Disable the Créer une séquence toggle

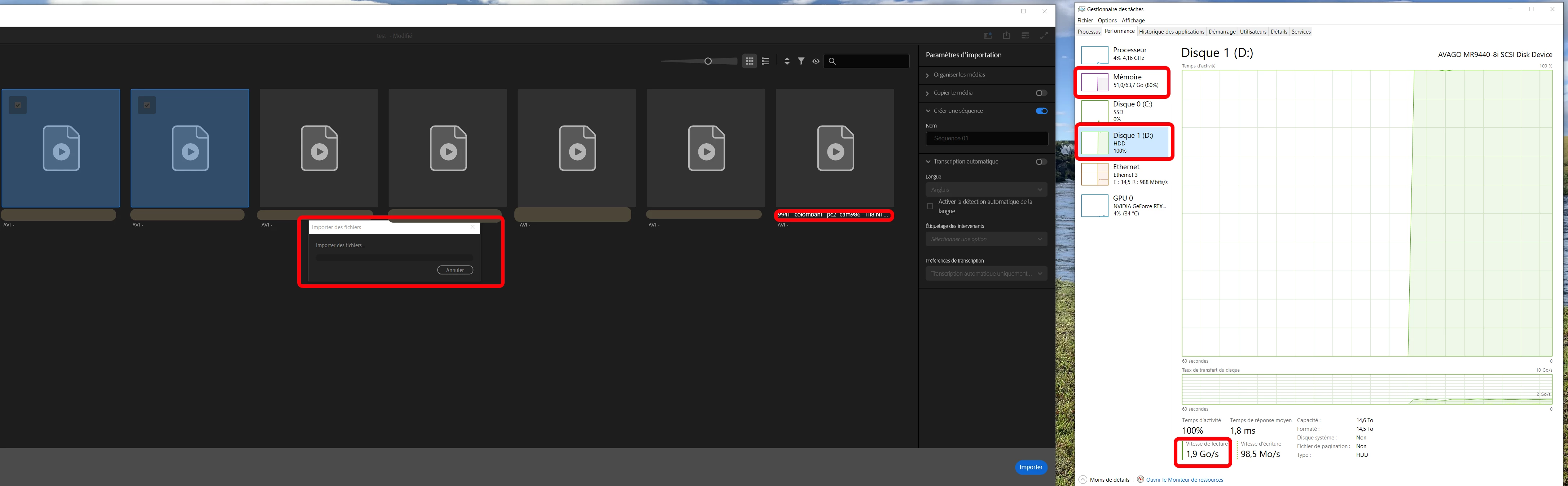pyautogui.click(x=1041, y=111)
